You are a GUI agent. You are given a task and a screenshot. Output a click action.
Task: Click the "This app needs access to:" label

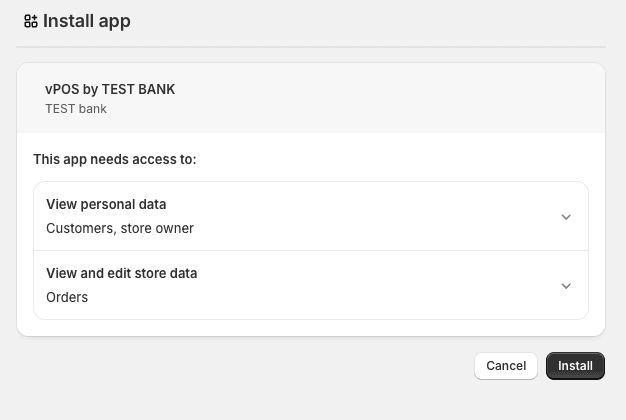tap(115, 159)
